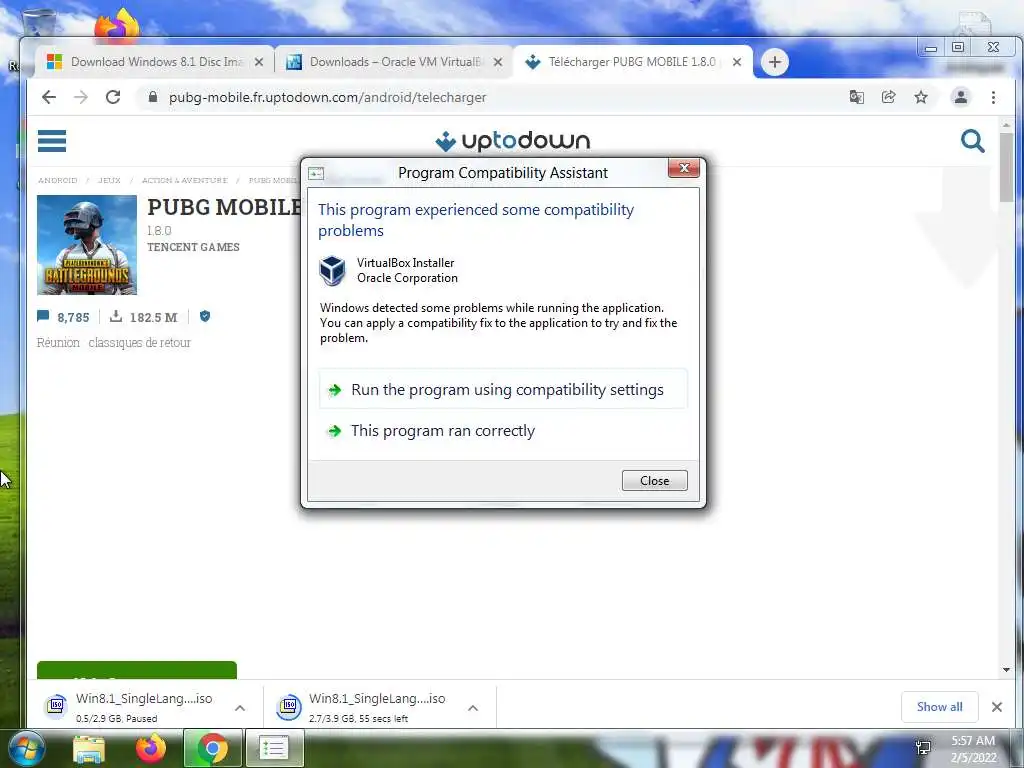This screenshot has height=768, width=1024.
Task: Open the translate page icon
Action: (856, 97)
